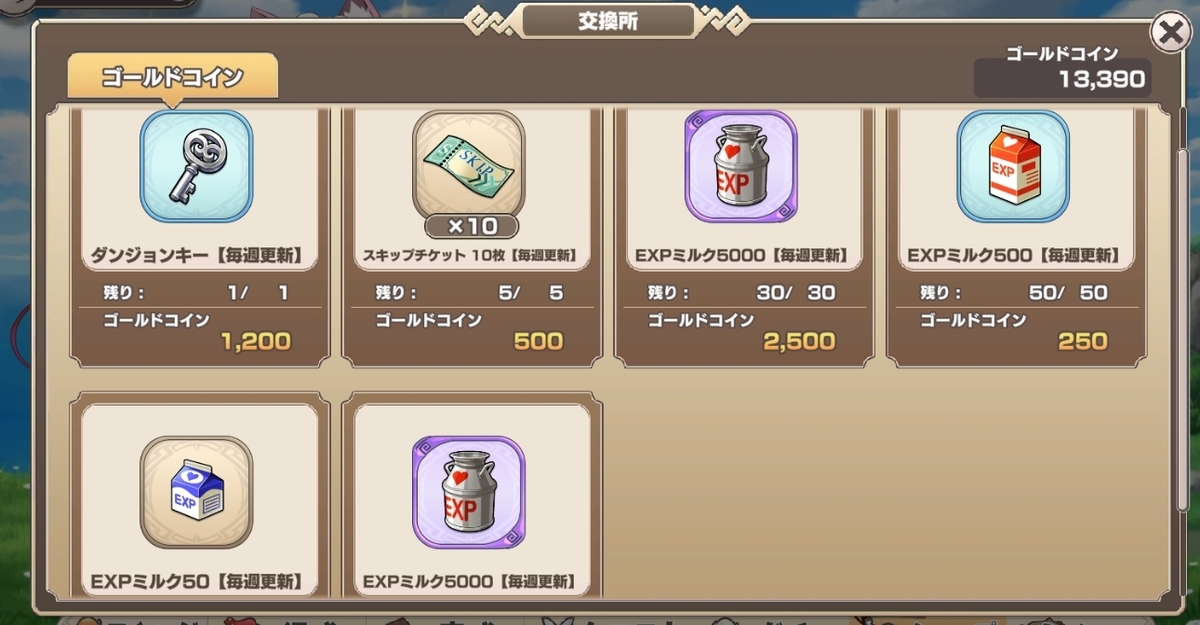Buy Skip Tickets for 500 gold coins
Viewport: 1200px width, 625px height.
pos(469,332)
